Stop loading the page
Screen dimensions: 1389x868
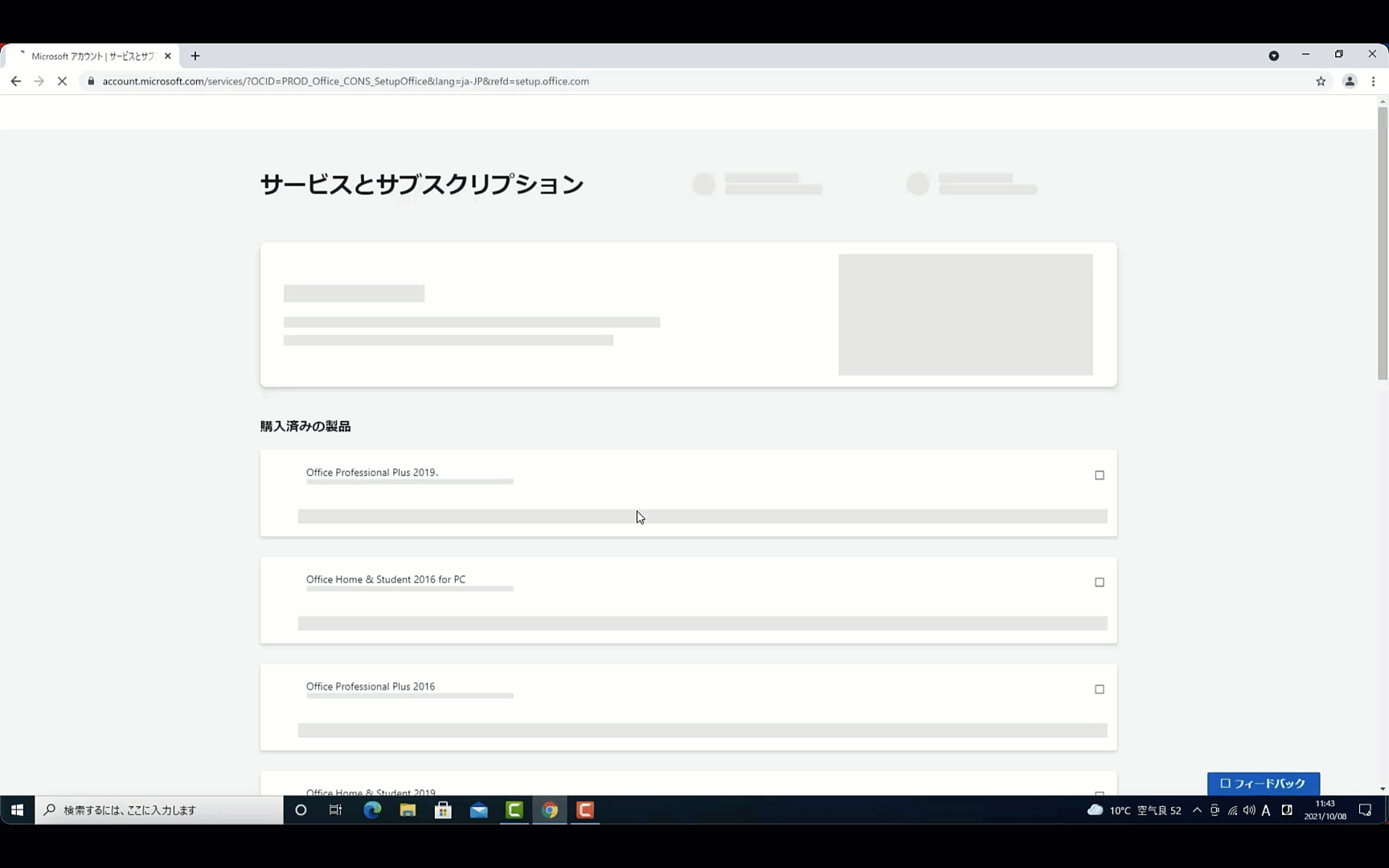(62, 81)
